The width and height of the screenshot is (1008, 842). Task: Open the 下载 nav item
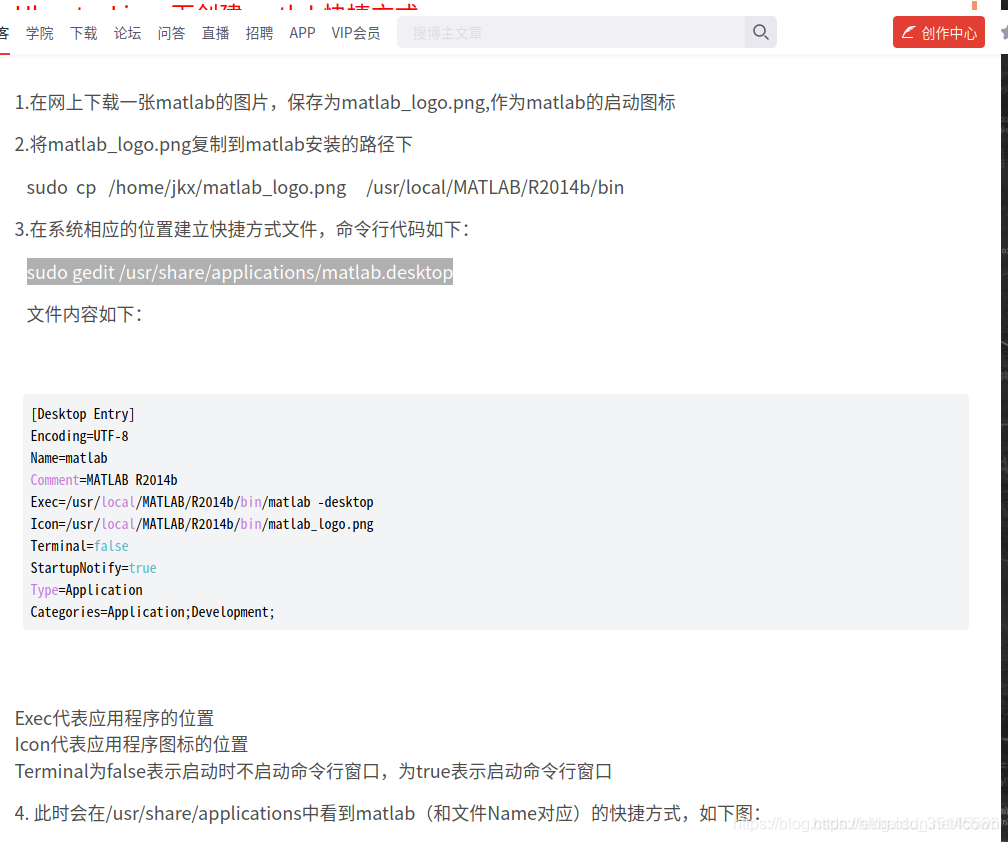(x=84, y=33)
